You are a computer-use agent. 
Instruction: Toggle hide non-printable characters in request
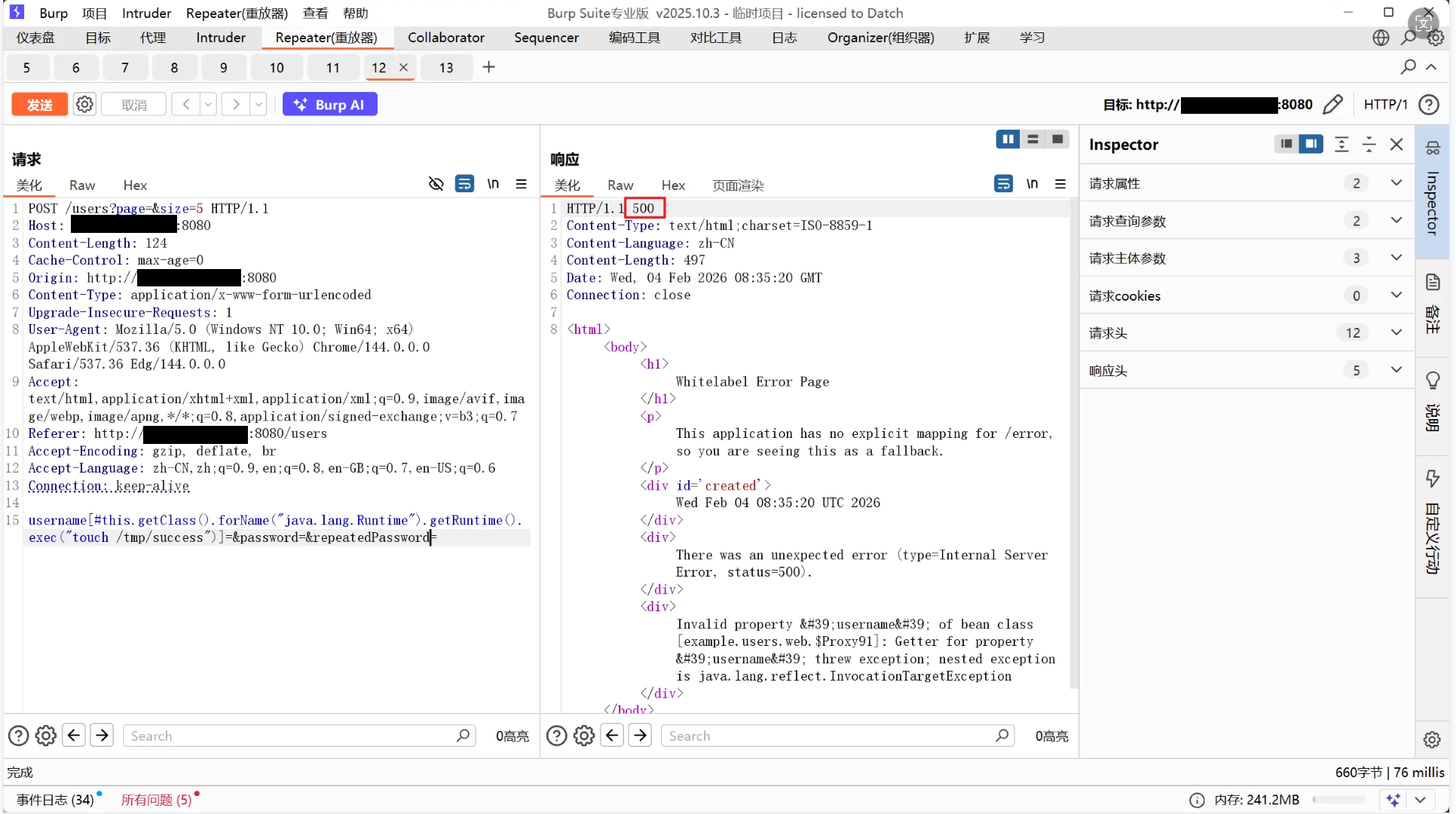click(x=436, y=184)
